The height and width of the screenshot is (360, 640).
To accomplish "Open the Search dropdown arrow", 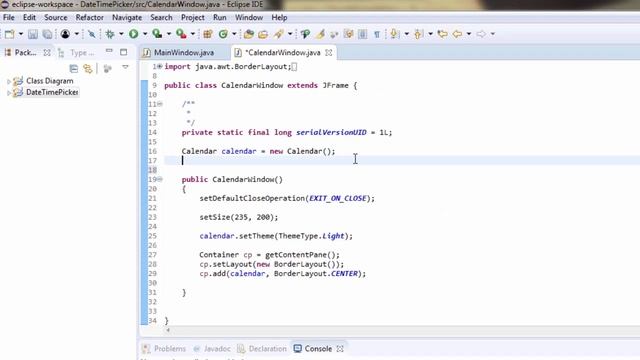I will (x=290, y=34).
